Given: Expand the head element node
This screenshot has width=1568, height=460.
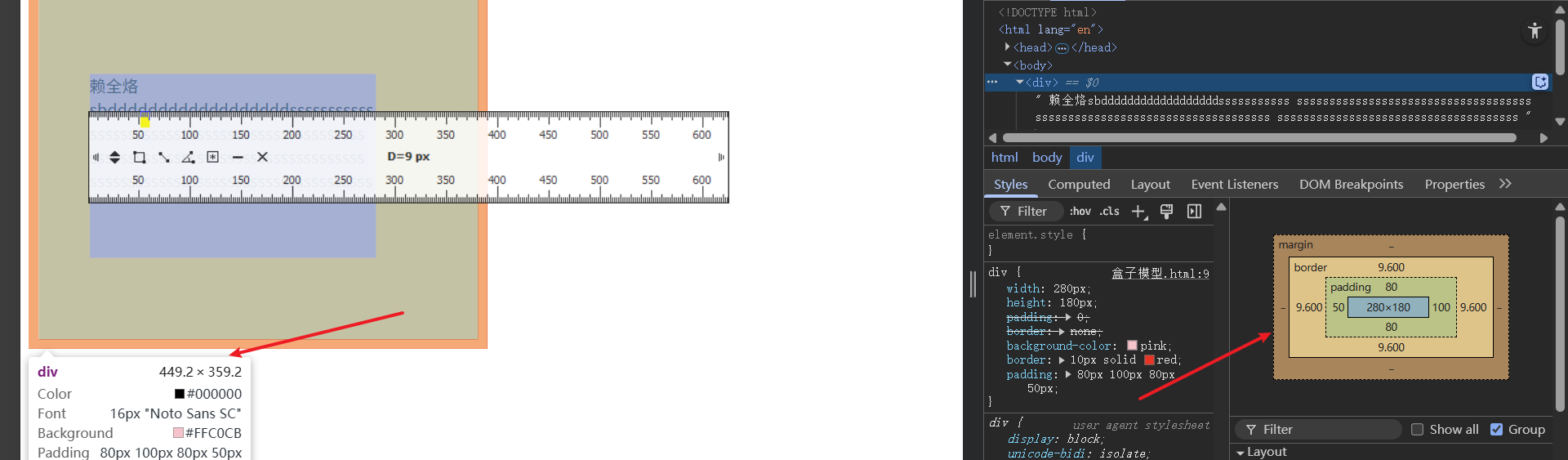Looking at the screenshot, I should pos(1008,47).
